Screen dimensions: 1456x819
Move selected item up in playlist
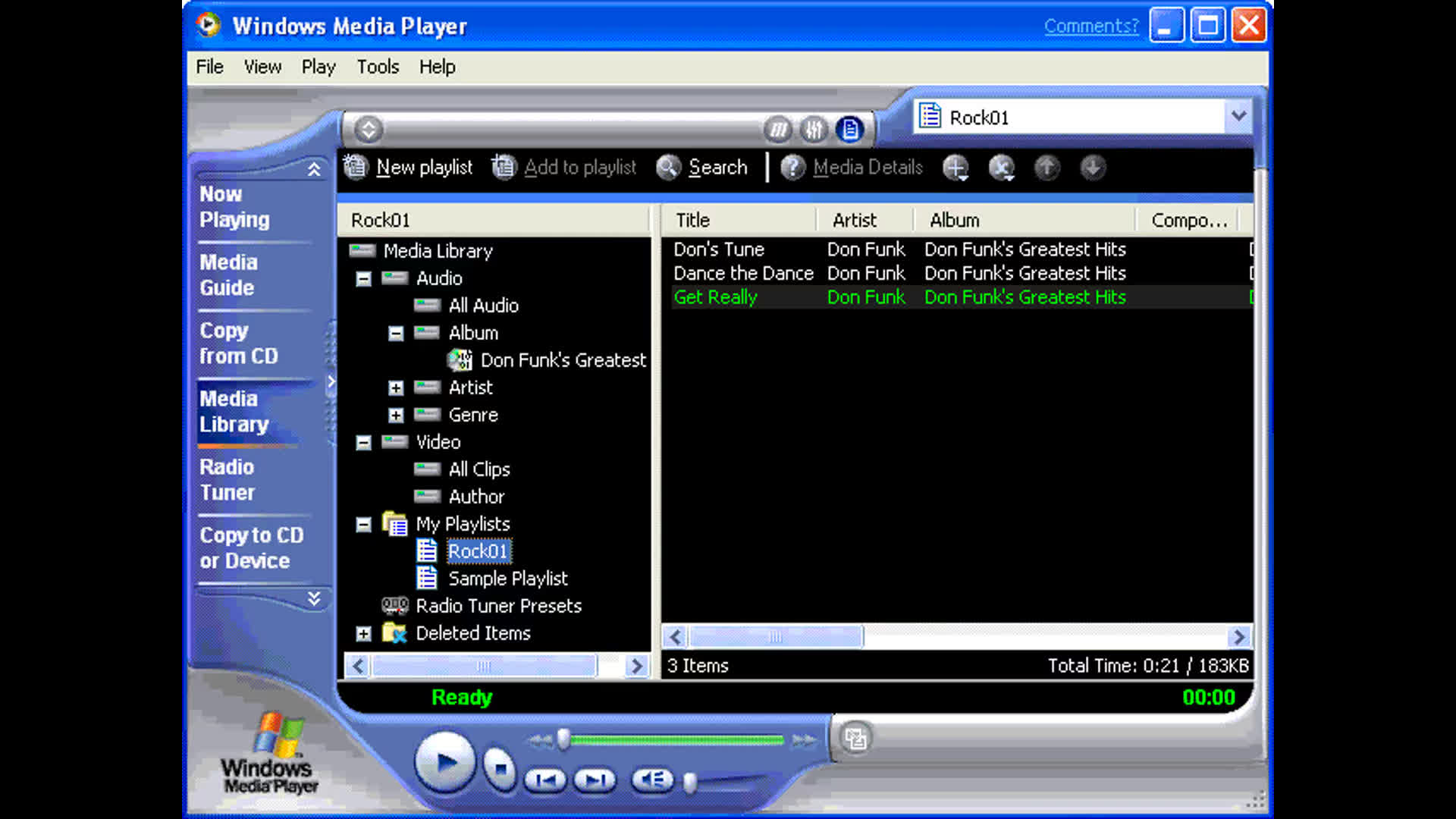tap(1046, 168)
